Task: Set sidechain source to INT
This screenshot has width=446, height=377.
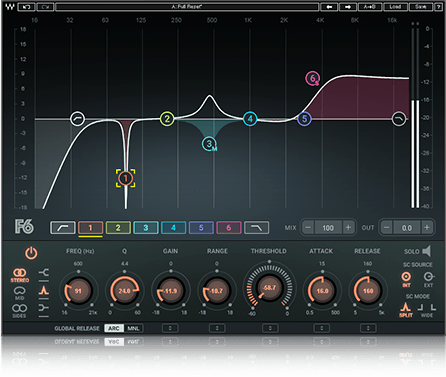Action: point(406,279)
